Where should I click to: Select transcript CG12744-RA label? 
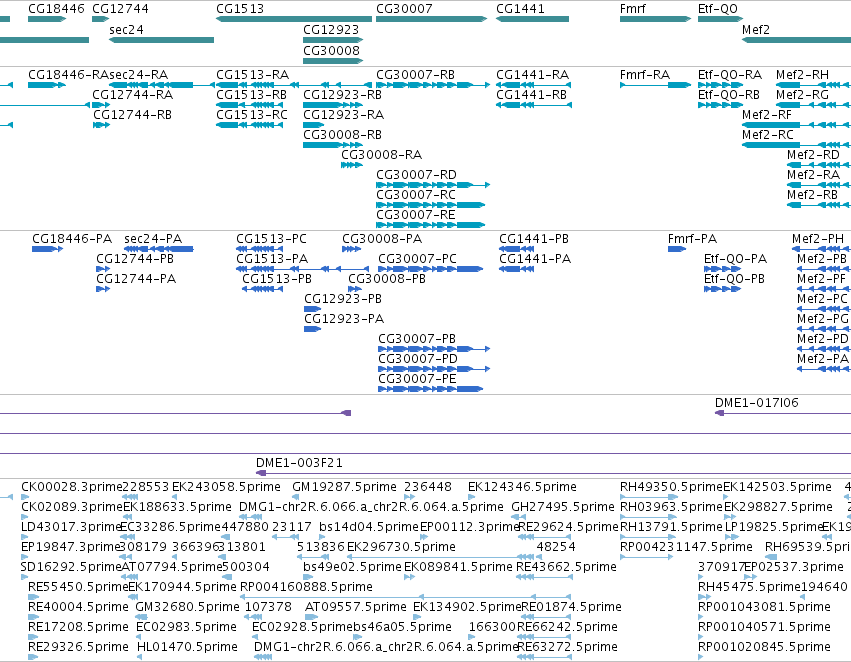133,95
